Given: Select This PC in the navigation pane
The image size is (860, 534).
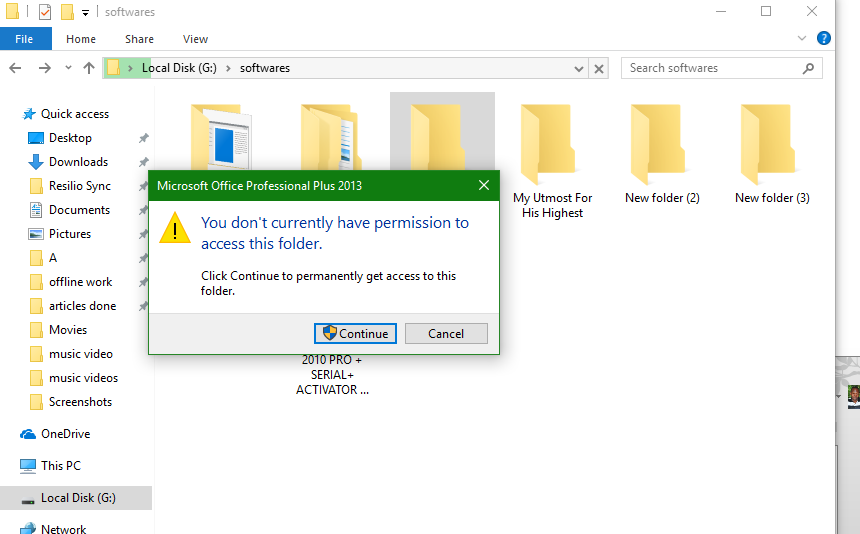Looking at the screenshot, I should click(x=60, y=465).
